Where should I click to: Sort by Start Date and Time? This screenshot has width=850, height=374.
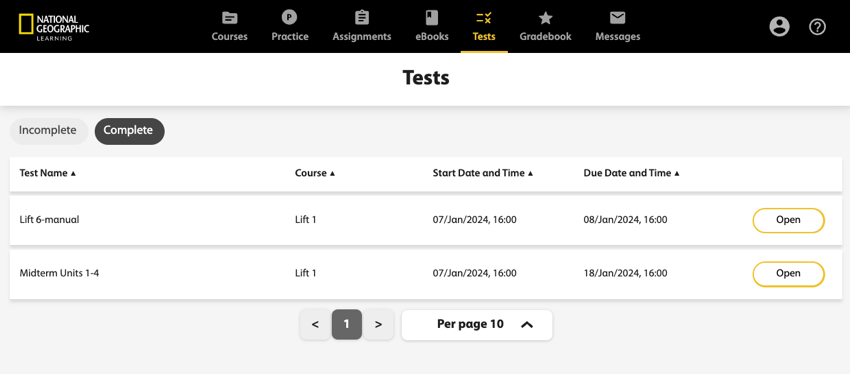click(483, 173)
